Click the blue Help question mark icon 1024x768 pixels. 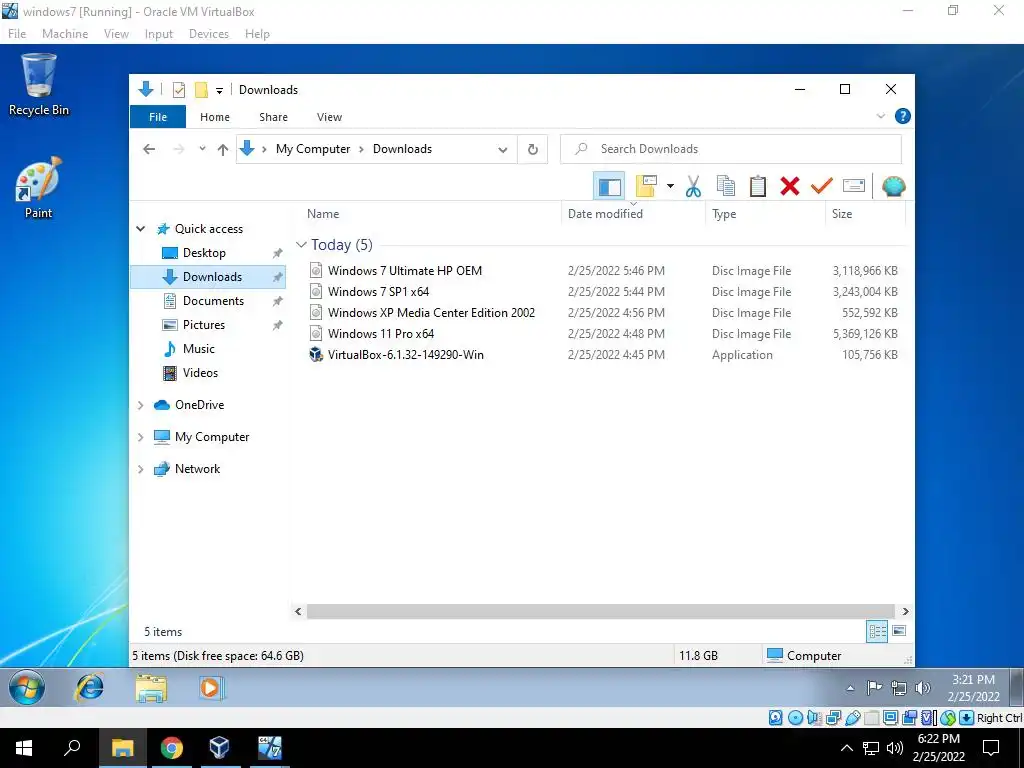click(903, 116)
